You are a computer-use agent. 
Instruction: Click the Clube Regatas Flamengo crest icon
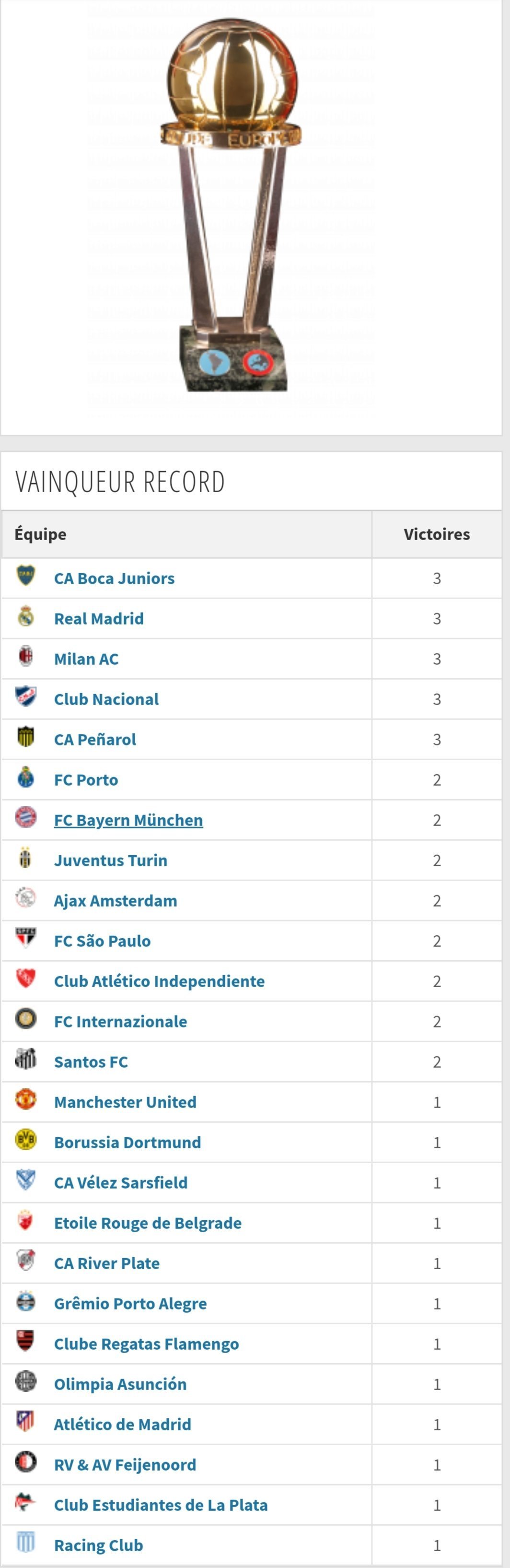25,1341
